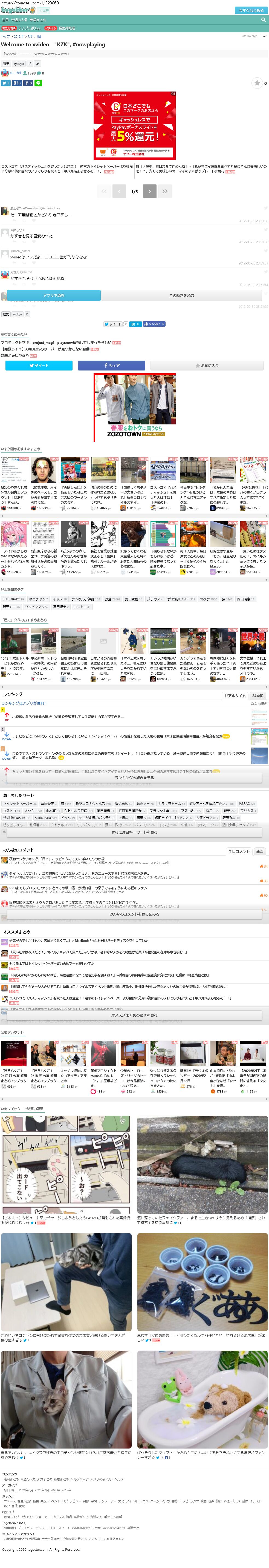
Task: Go to the first page double-left arrow
Action: click(x=104, y=191)
